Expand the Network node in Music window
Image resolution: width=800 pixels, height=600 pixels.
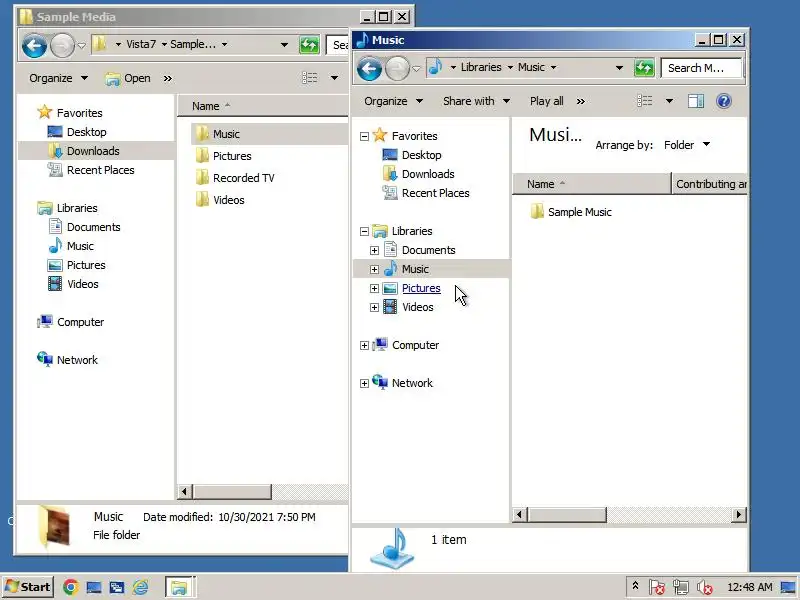[x=364, y=384]
